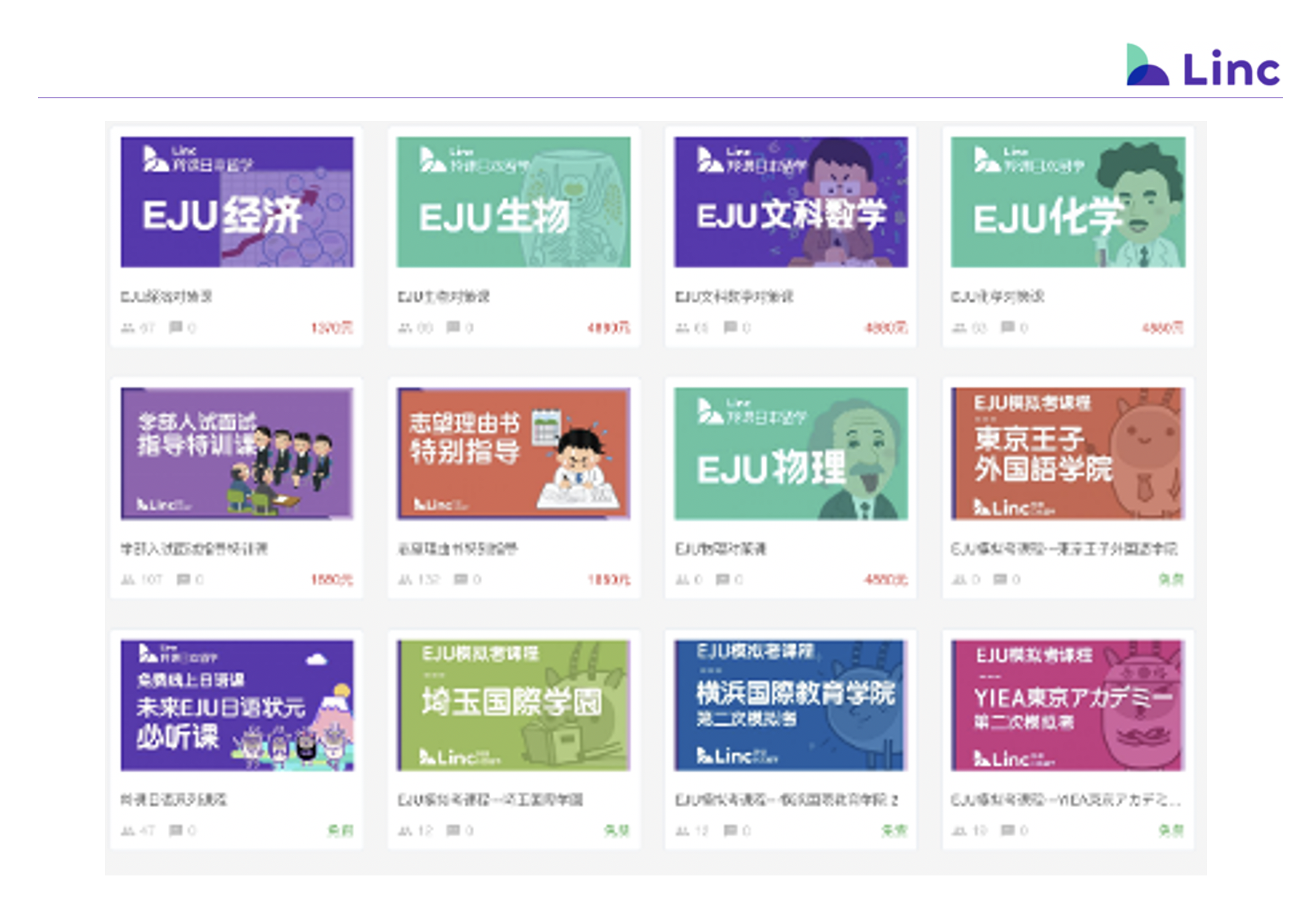The image size is (1316, 906).
Task: Click the students icon on EJU经济 card
Action: 127,327
